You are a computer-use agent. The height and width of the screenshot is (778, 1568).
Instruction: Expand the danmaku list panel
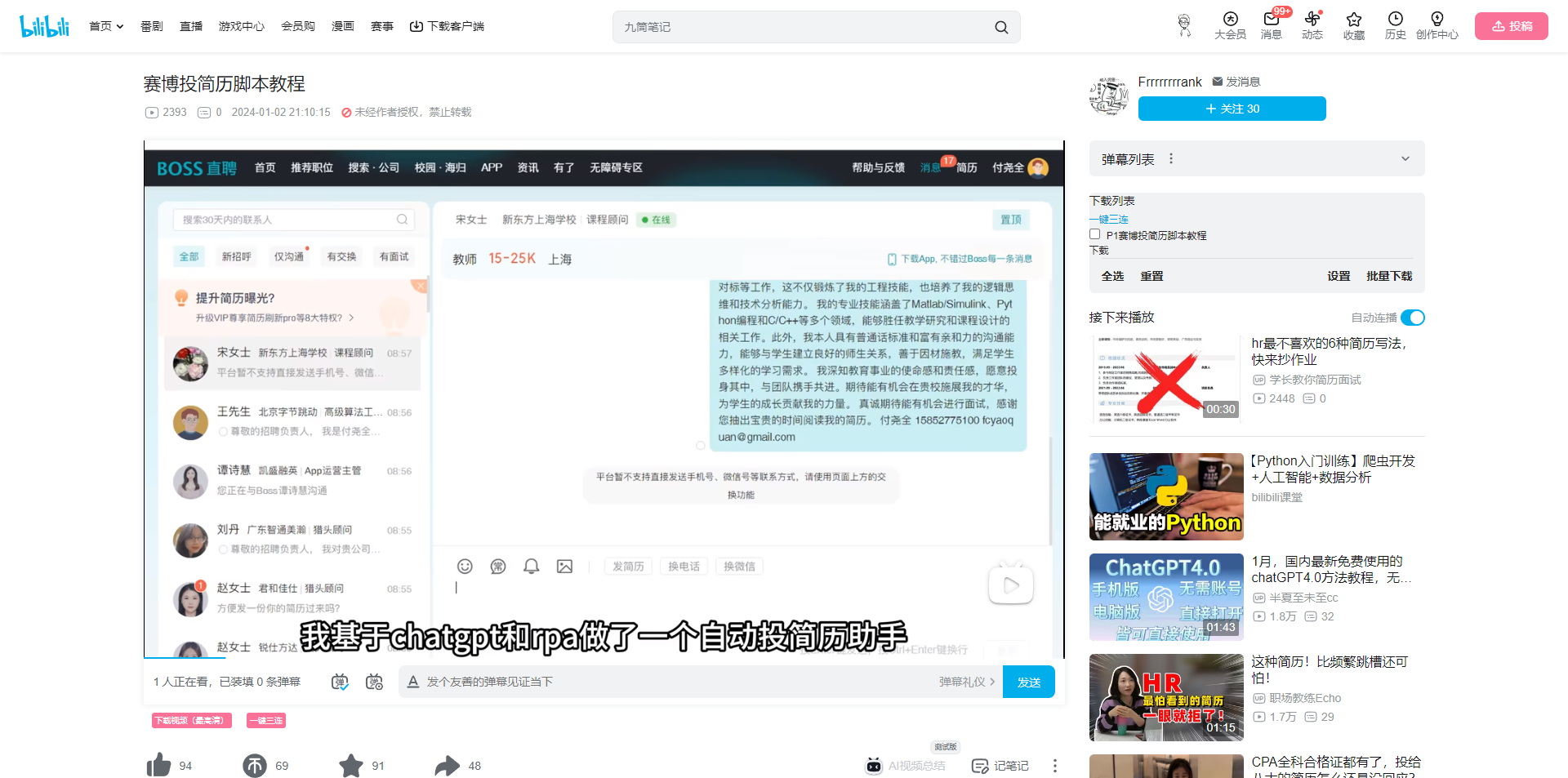coord(1405,159)
